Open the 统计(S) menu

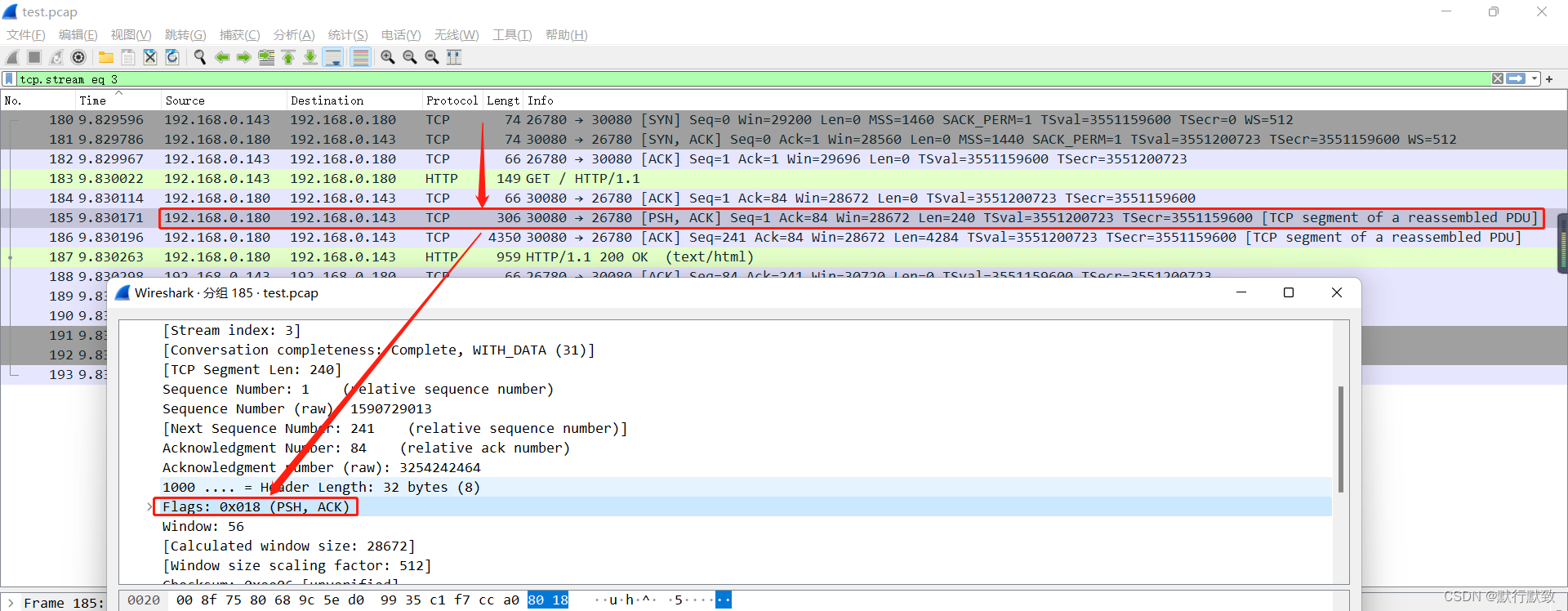(x=348, y=35)
